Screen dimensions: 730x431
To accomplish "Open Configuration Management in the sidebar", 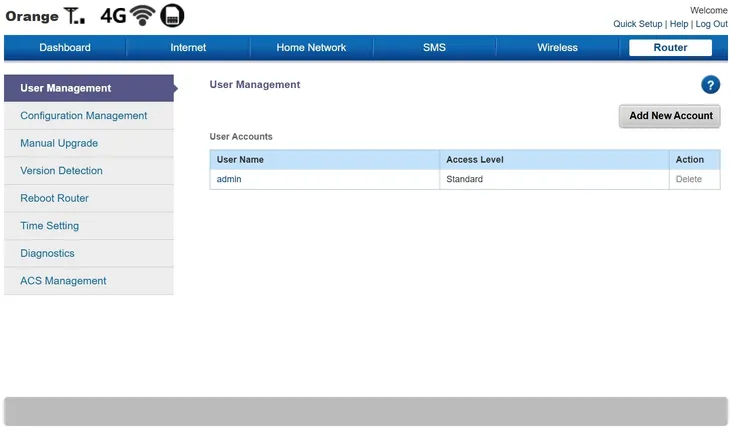I will pos(84,116).
